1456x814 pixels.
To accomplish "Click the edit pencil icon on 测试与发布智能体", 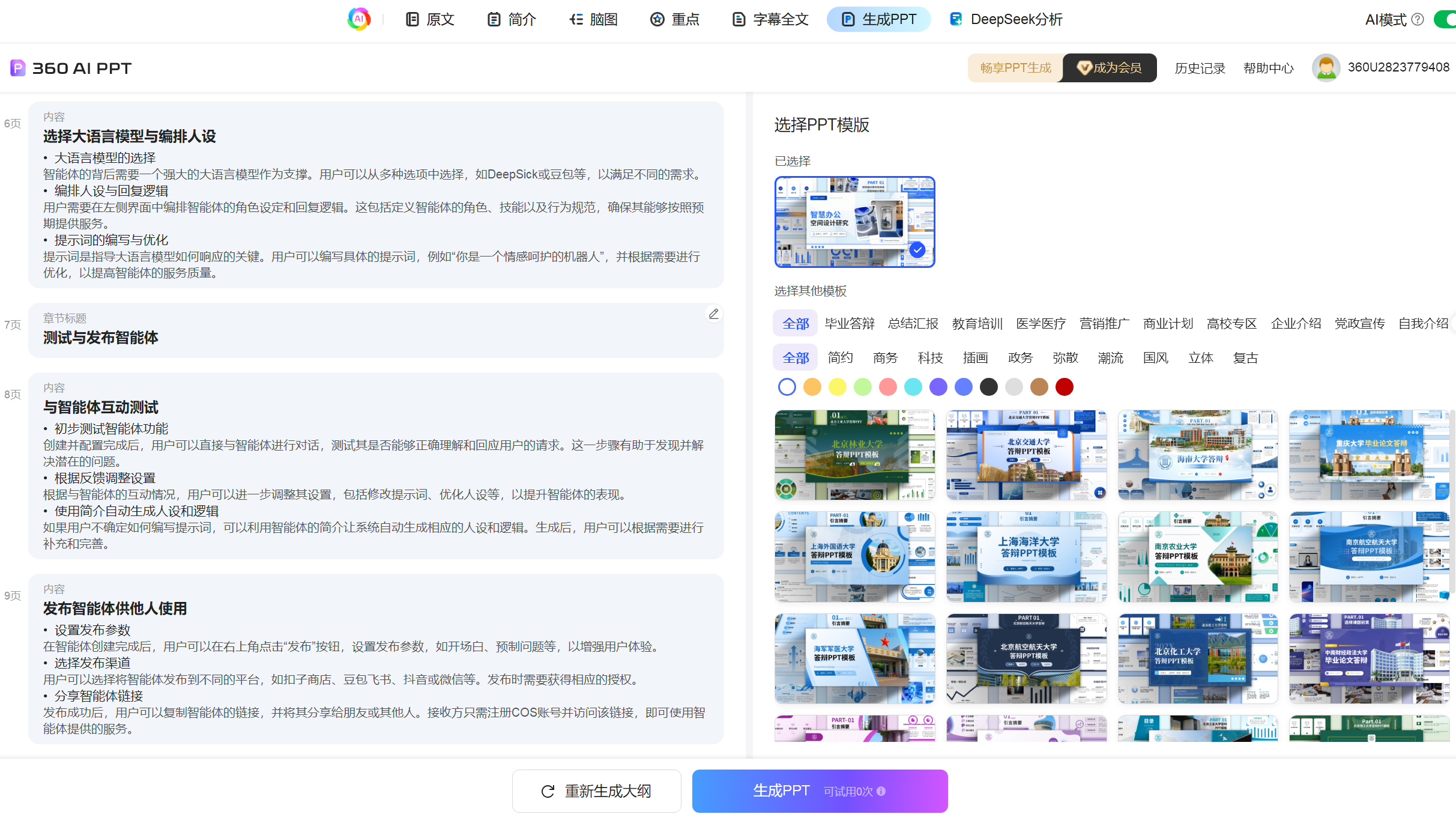I will tap(713, 314).
